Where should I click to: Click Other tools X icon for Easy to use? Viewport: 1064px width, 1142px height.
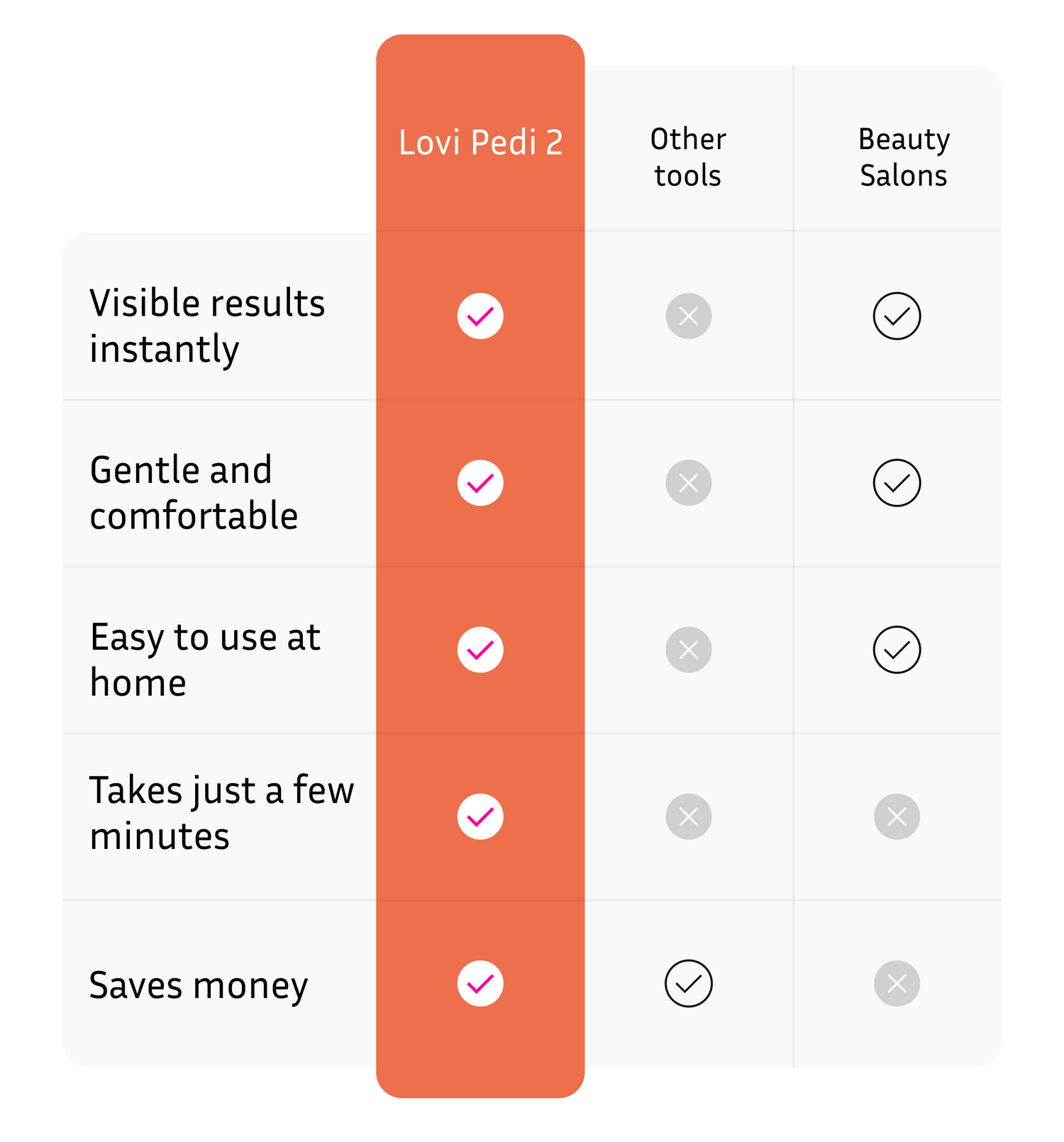[x=688, y=650]
